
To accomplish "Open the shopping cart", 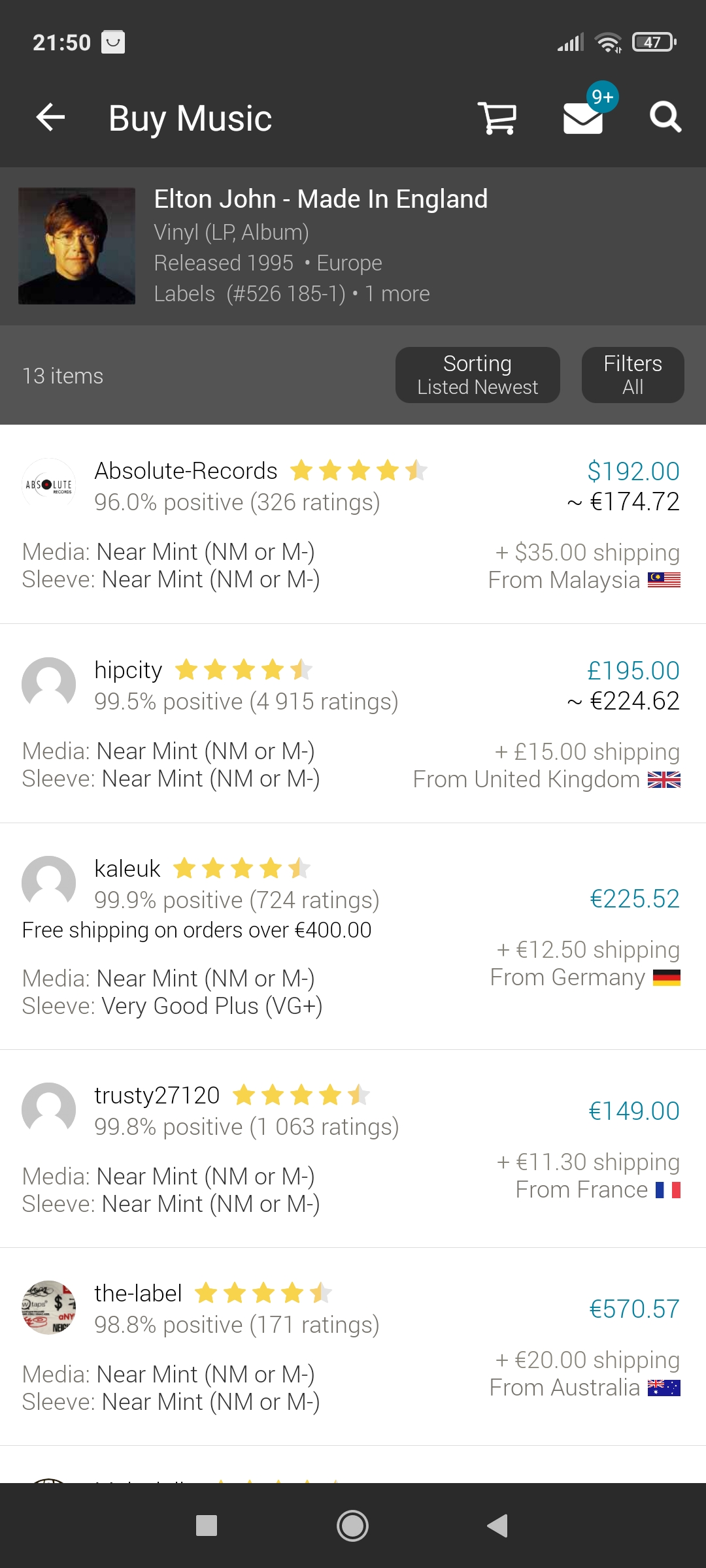I will tap(497, 118).
